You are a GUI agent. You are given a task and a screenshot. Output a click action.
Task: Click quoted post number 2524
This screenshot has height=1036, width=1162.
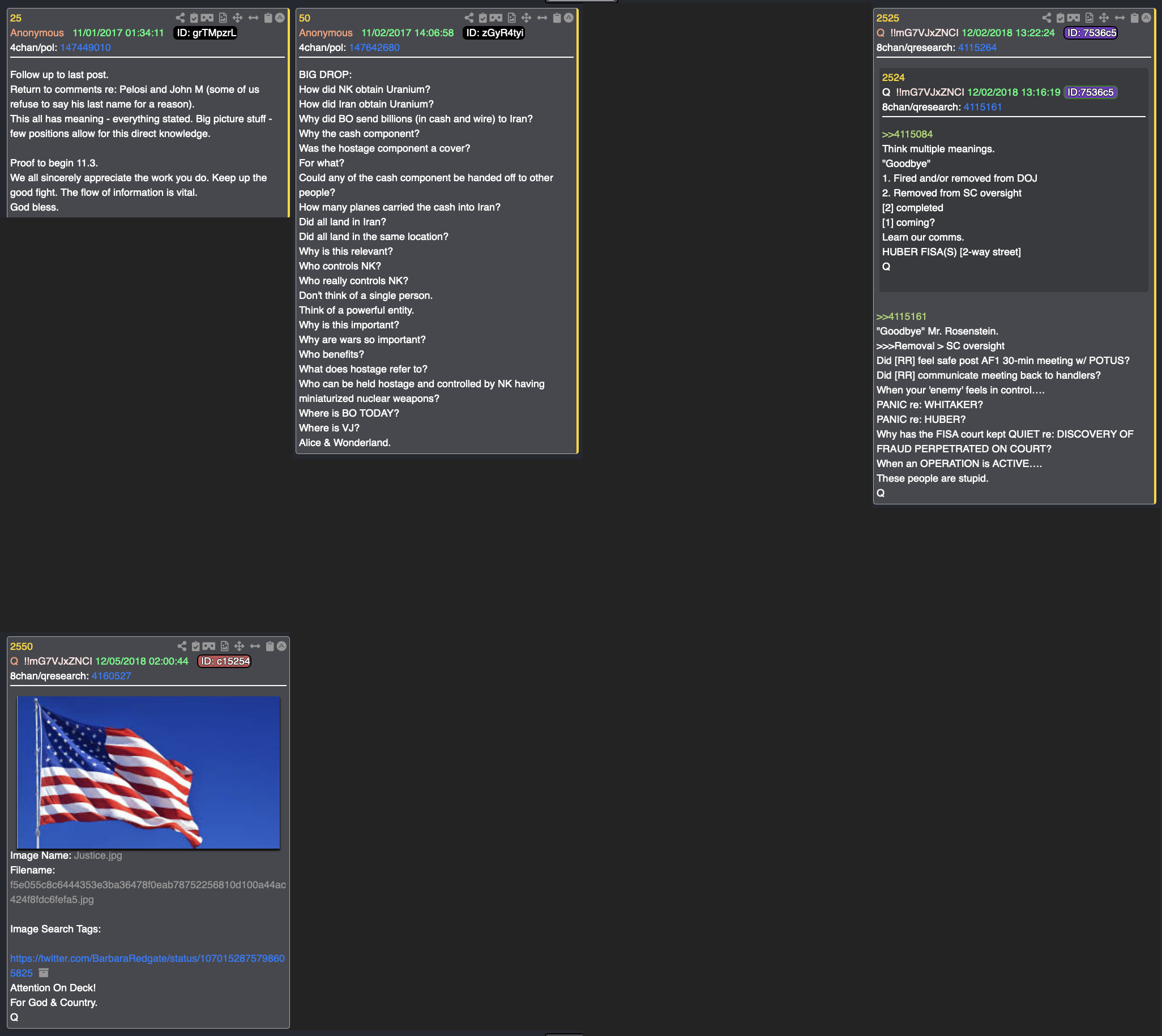point(893,78)
